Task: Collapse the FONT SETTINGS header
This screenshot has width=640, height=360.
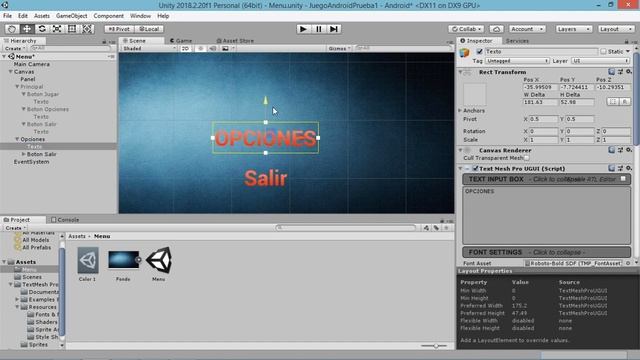Action: (x=546, y=252)
